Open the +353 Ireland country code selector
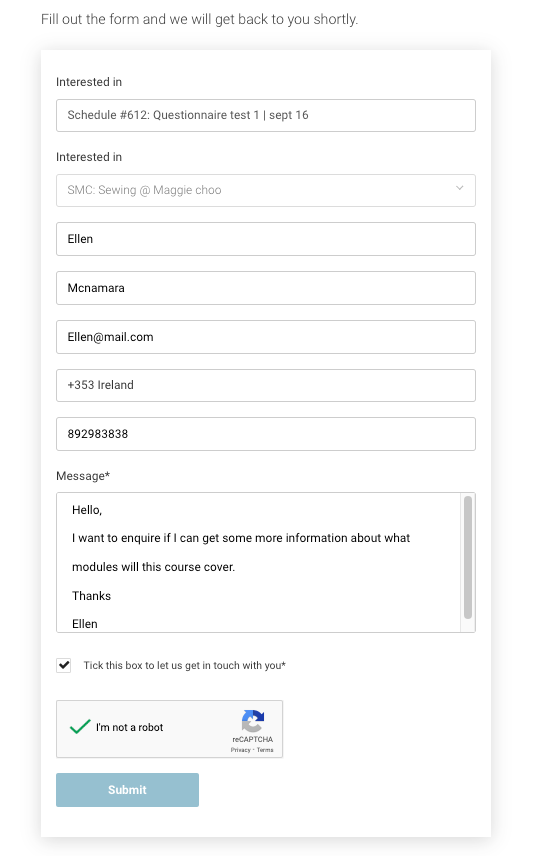This screenshot has width=533, height=856. [265, 385]
